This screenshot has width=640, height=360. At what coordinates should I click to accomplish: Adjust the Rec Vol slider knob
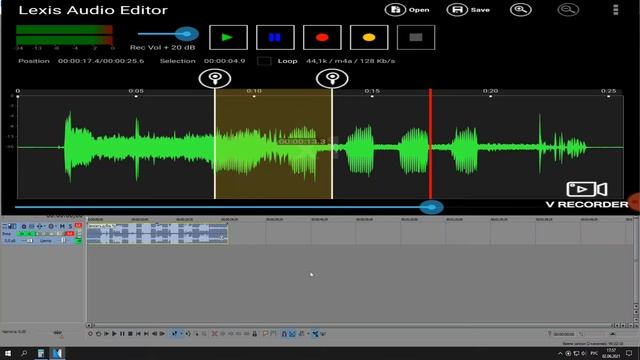[x=187, y=34]
